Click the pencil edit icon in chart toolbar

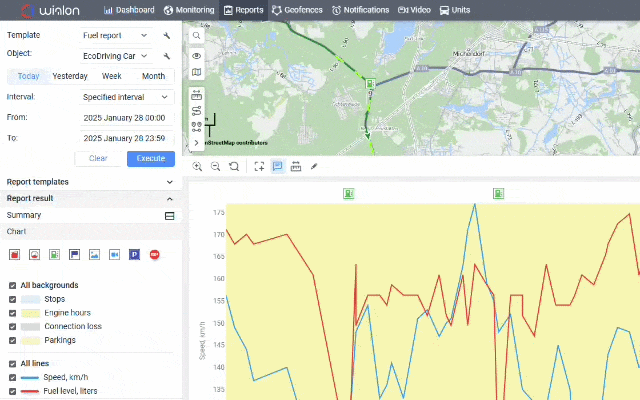pos(314,166)
